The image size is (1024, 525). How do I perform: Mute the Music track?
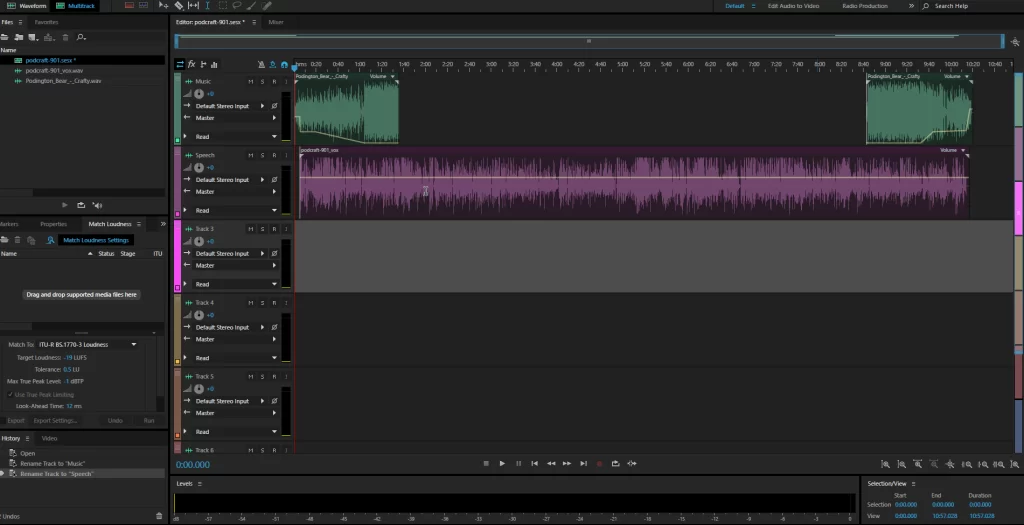[250, 82]
